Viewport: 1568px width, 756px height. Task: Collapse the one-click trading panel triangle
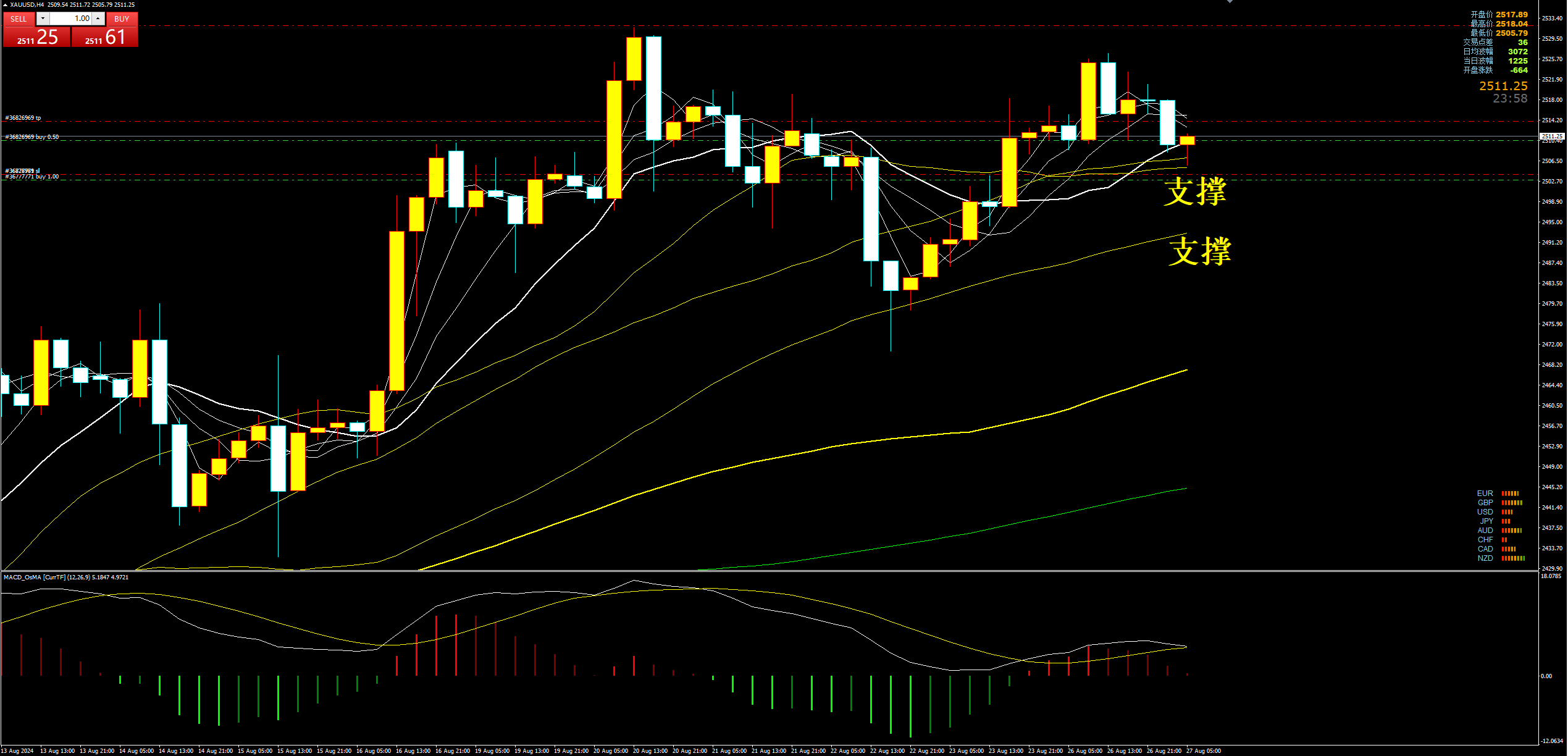click(x=5, y=5)
